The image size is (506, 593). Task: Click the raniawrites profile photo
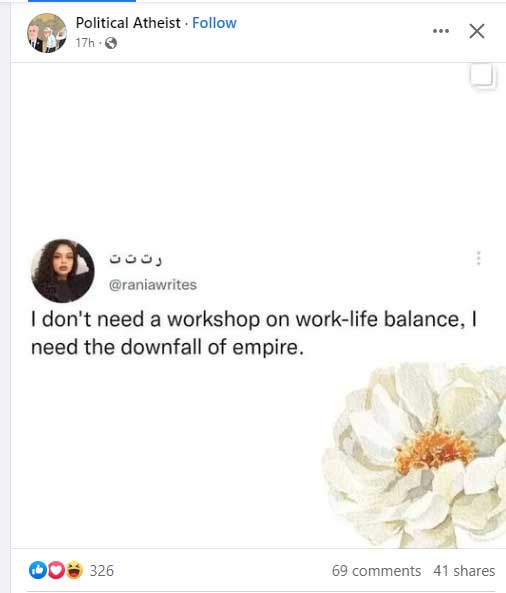pos(63,271)
